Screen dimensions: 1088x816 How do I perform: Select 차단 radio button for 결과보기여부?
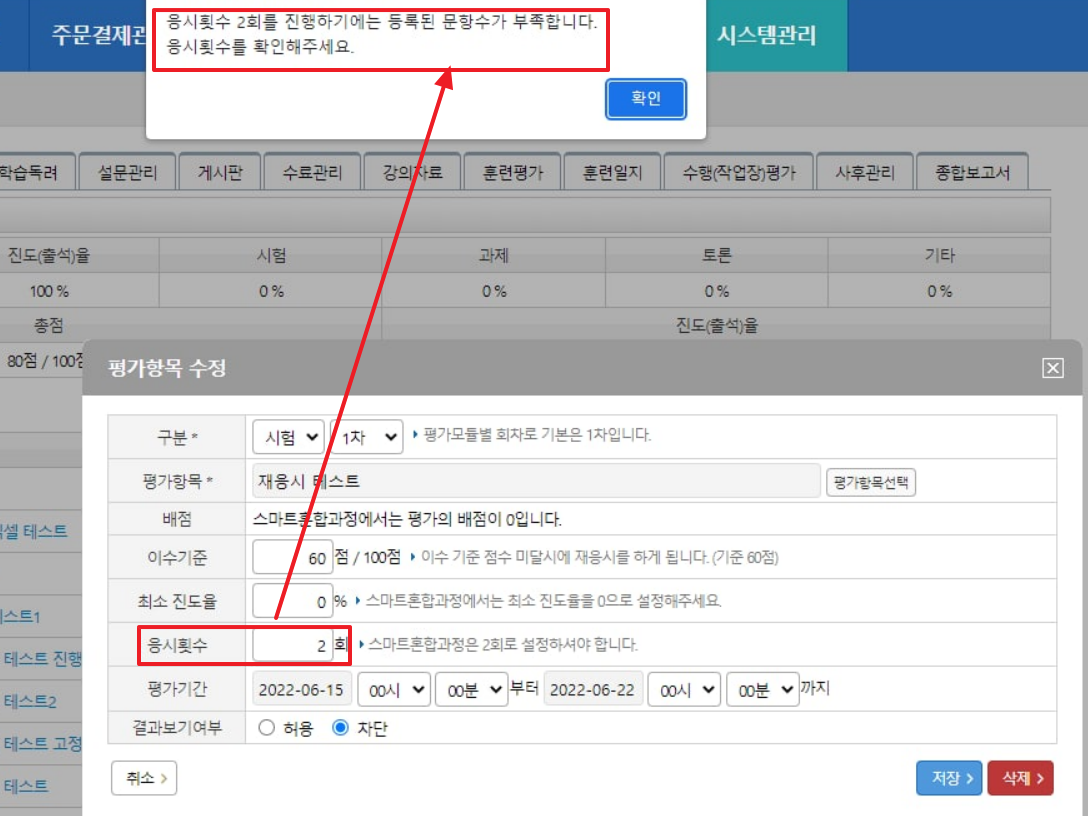pyautogui.click(x=340, y=728)
